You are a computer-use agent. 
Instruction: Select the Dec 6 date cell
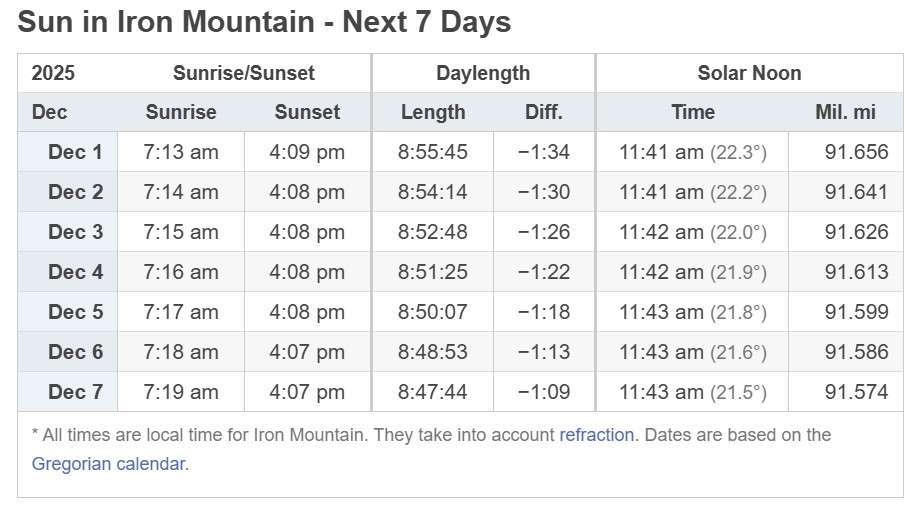[x=75, y=352]
